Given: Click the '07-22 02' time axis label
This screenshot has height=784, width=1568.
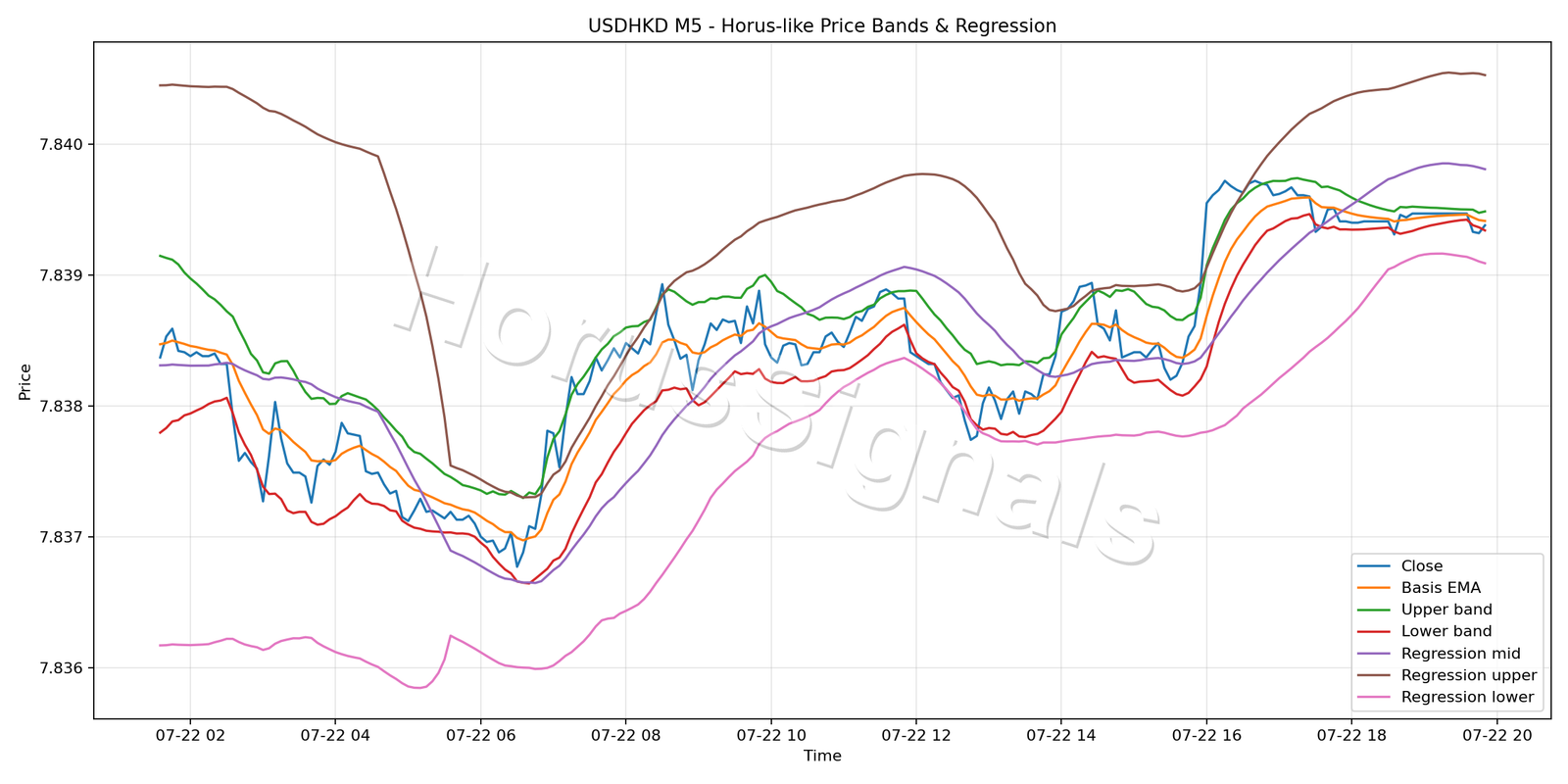Looking at the screenshot, I should 189,735.
